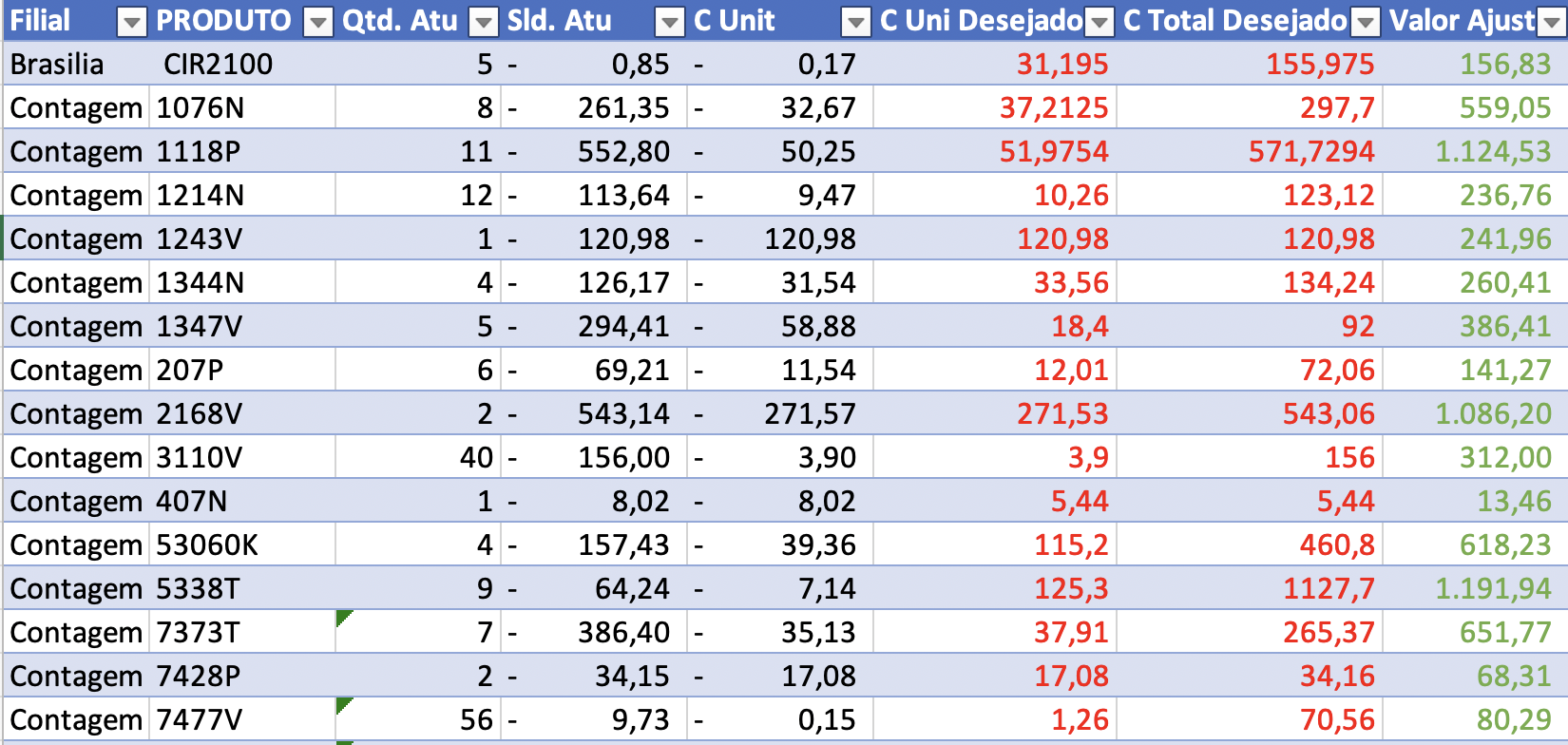Open the PRODUTO column filter dropdown

coord(319,22)
